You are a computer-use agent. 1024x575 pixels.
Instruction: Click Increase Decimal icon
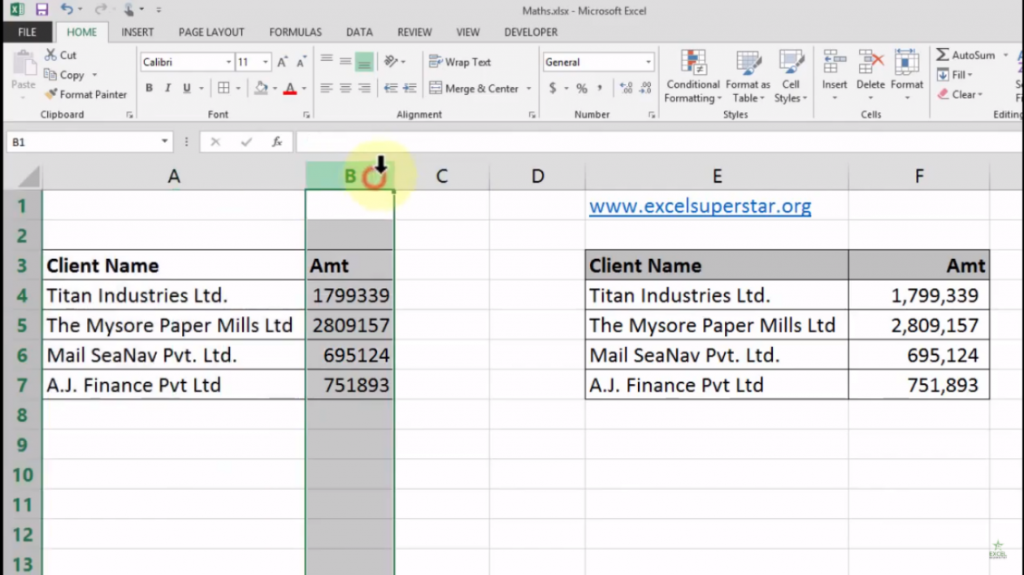pyautogui.click(x=626, y=88)
